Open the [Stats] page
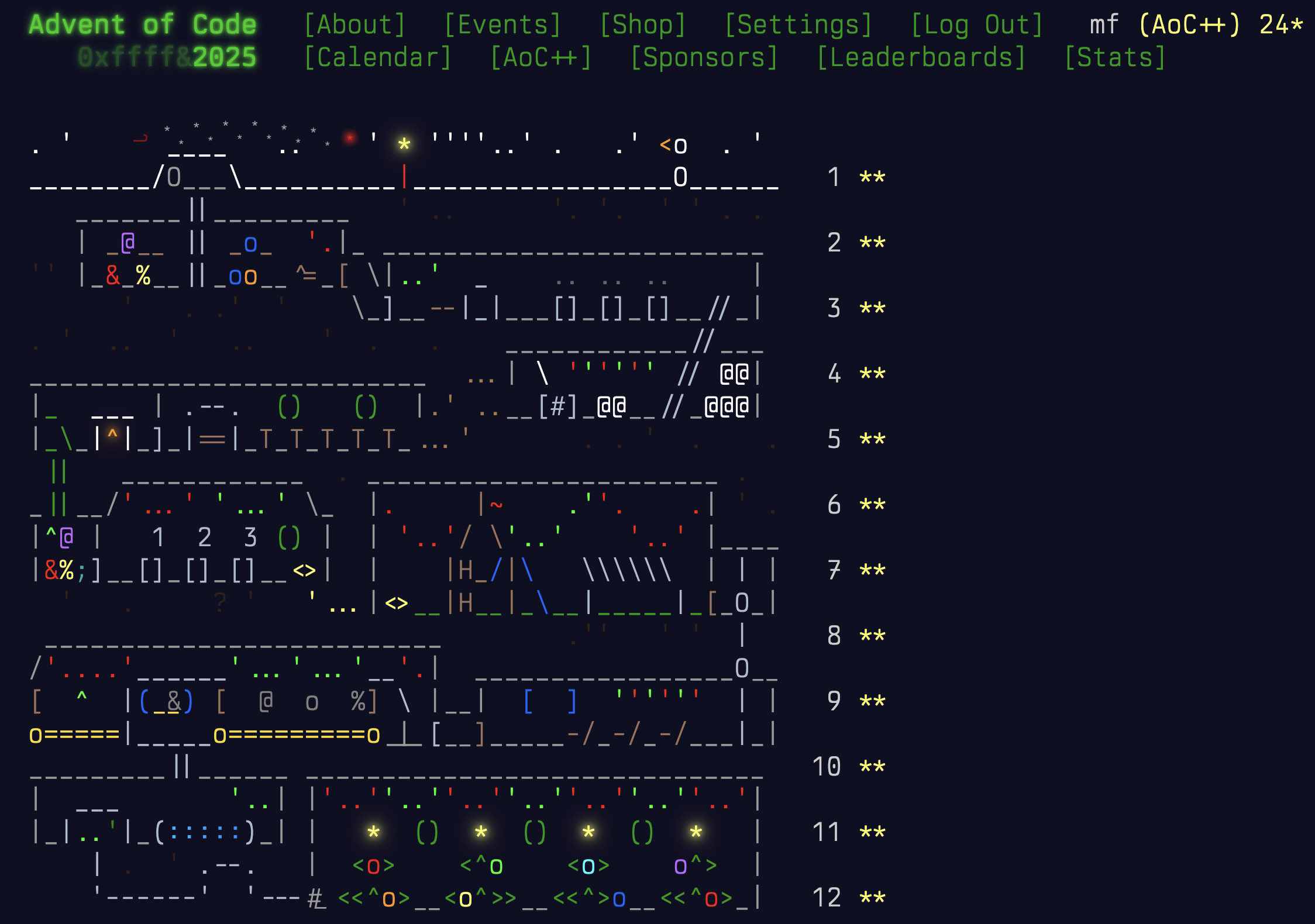The width and height of the screenshot is (1315, 924). click(x=1115, y=58)
